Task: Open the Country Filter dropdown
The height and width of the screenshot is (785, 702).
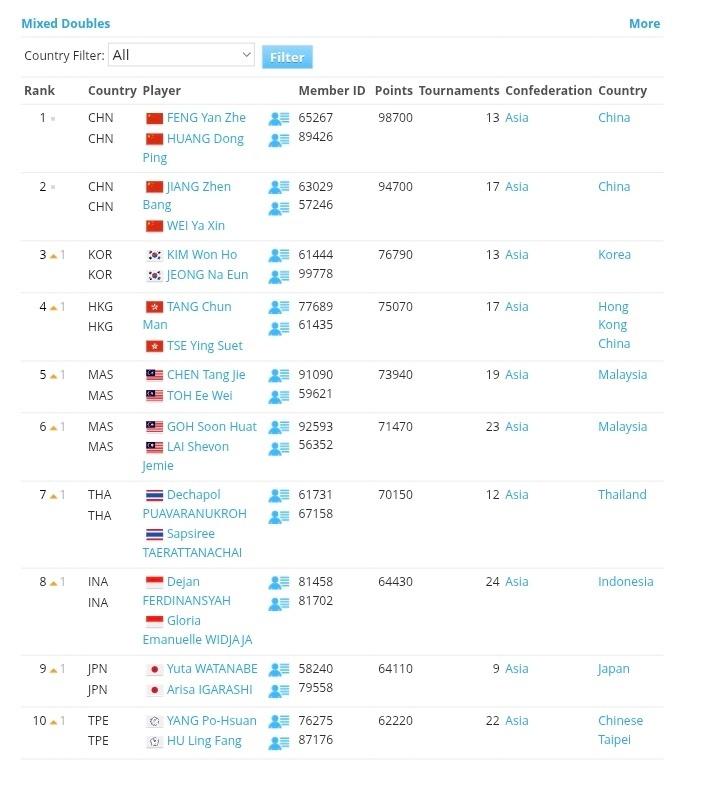Action: point(181,55)
